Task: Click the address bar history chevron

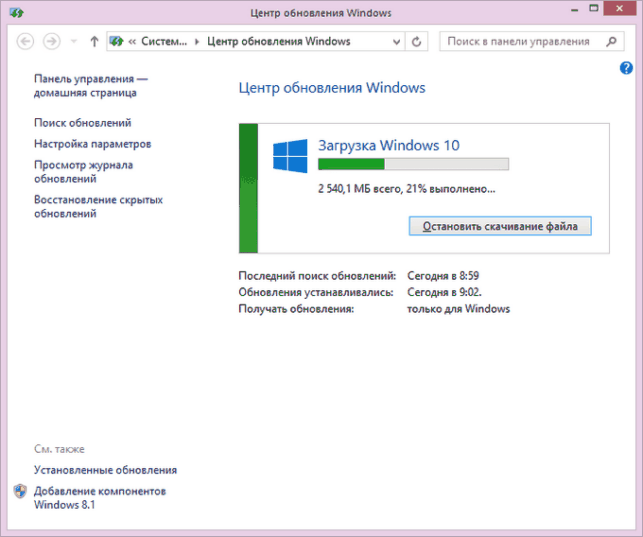Action: point(396,42)
